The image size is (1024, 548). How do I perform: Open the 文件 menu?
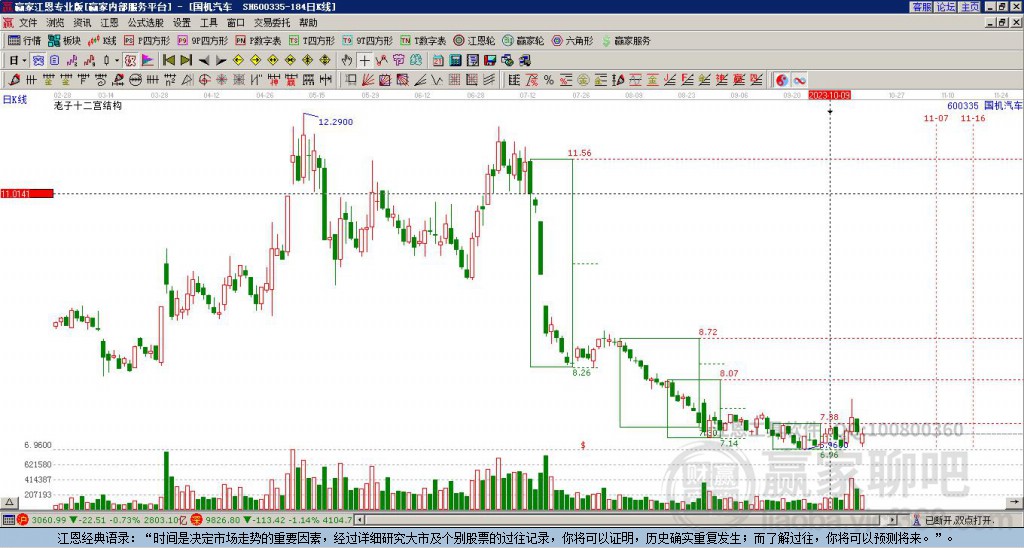29,23
